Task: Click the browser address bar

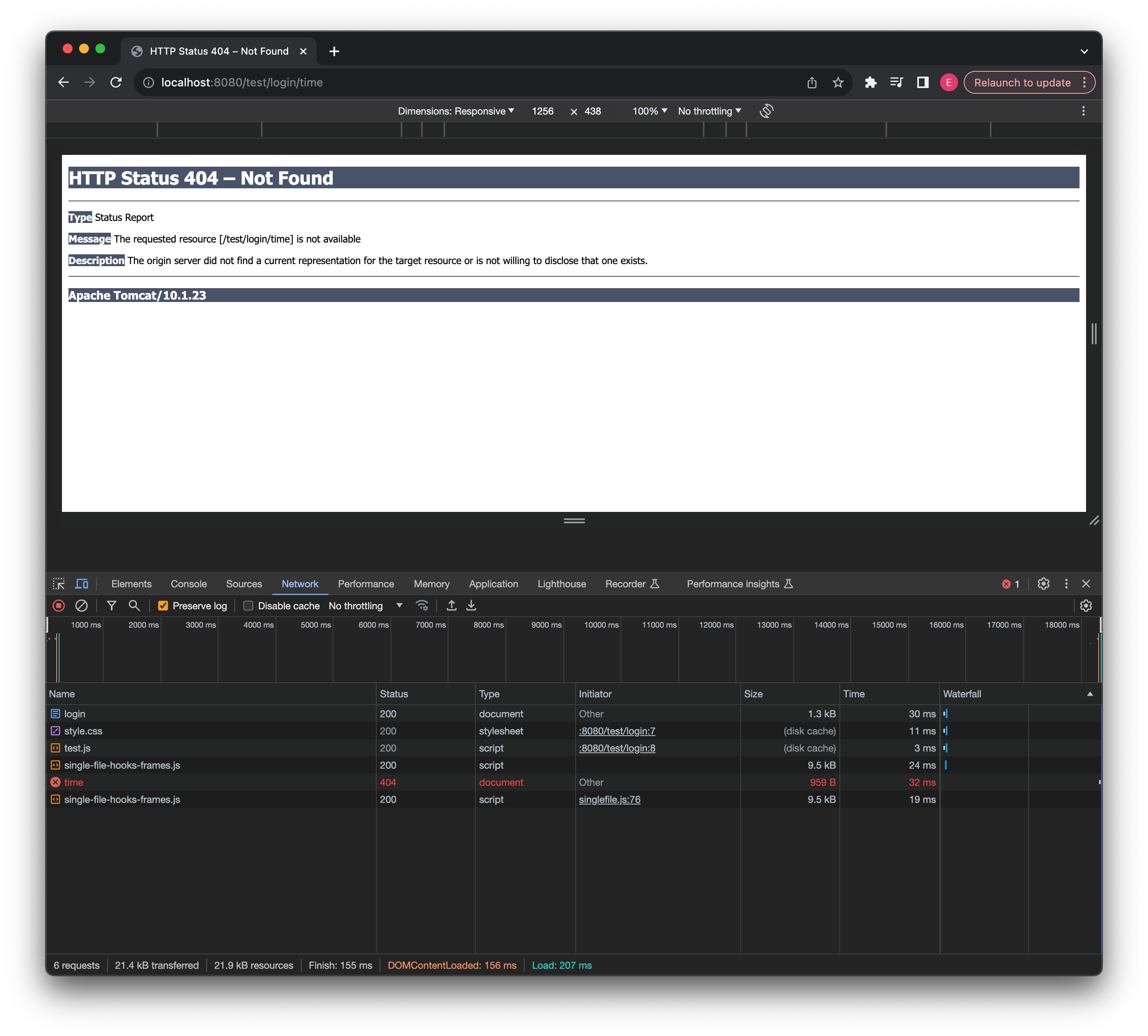Action: pyautogui.click(x=399, y=82)
